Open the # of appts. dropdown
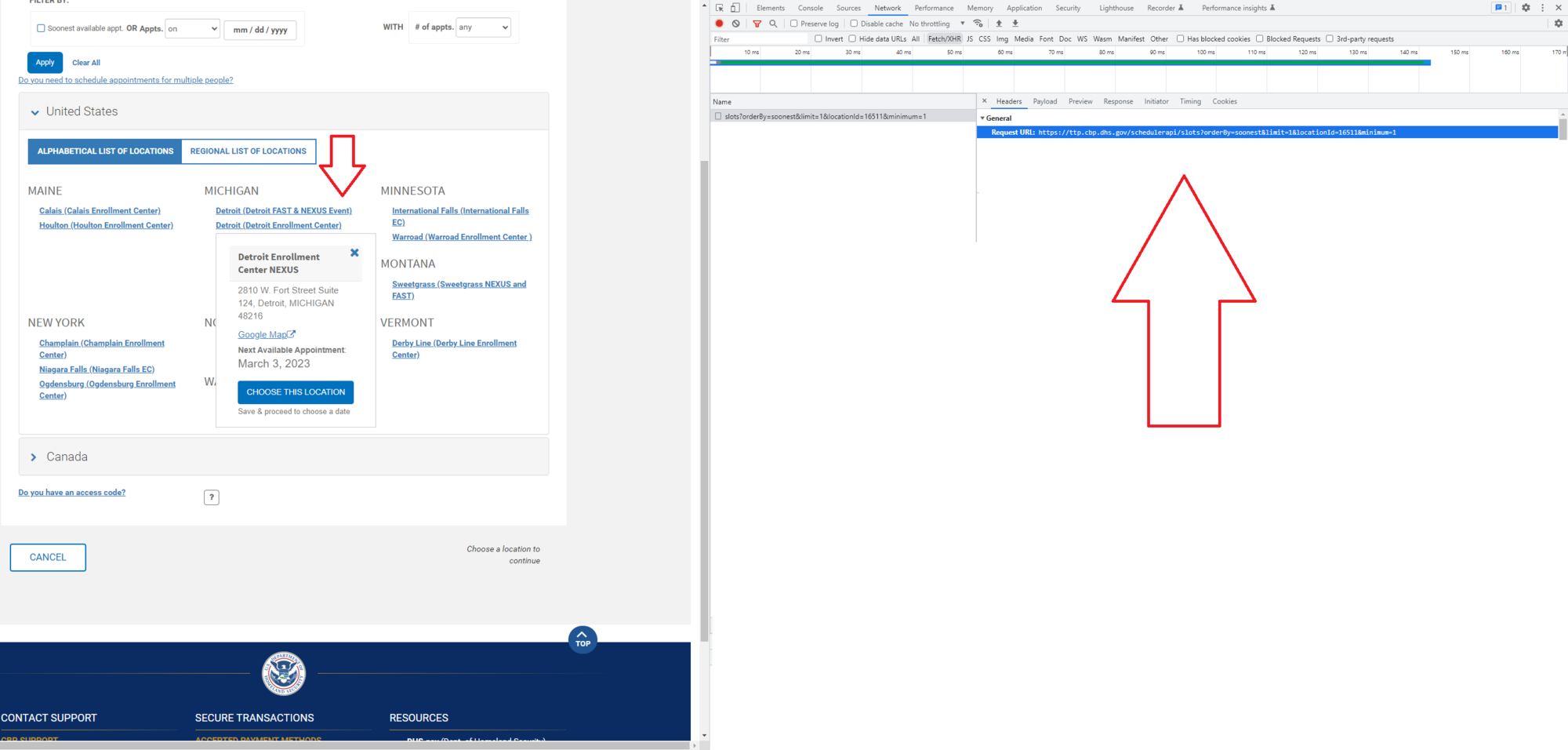This screenshot has width=1568, height=750. pyautogui.click(x=483, y=27)
